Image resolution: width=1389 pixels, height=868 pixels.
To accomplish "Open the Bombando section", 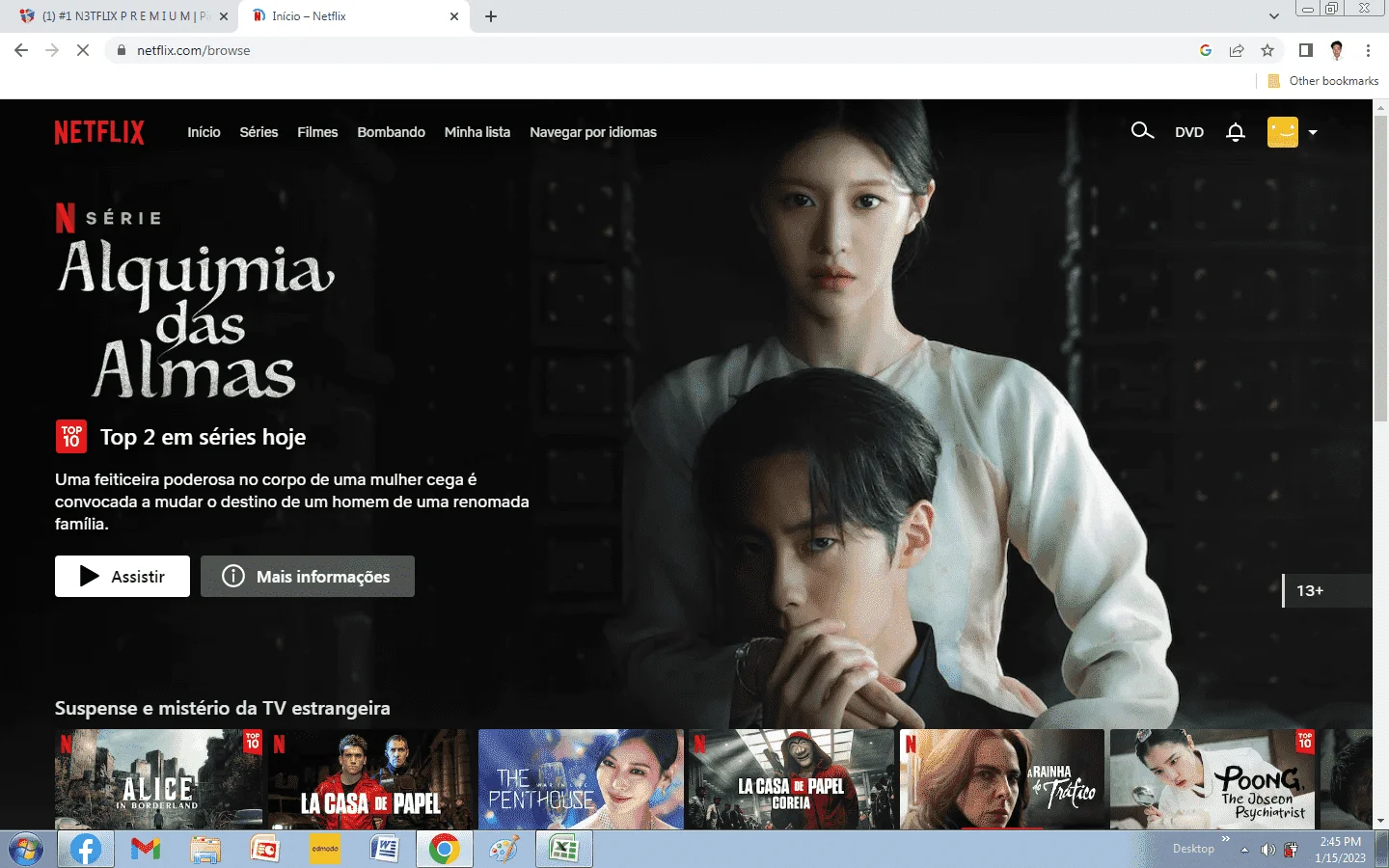I will [391, 132].
